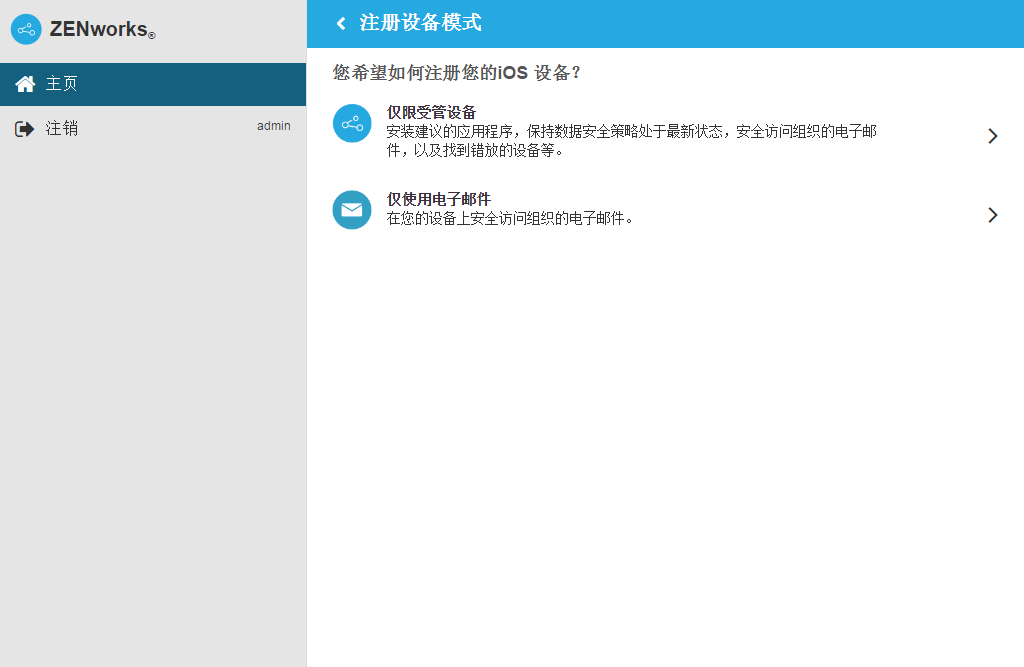Click the description text starting 安装建议的应用程序
Image resolution: width=1024 pixels, height=667 pixels.
pos(632,141)
